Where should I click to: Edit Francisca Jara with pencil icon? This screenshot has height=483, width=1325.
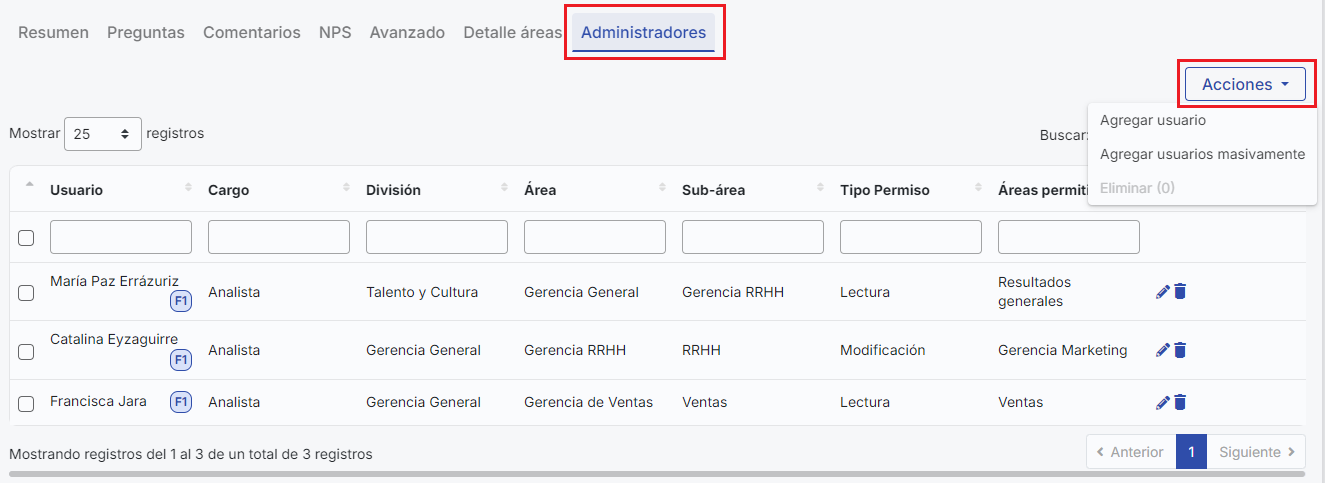(x=1162, y=402)
